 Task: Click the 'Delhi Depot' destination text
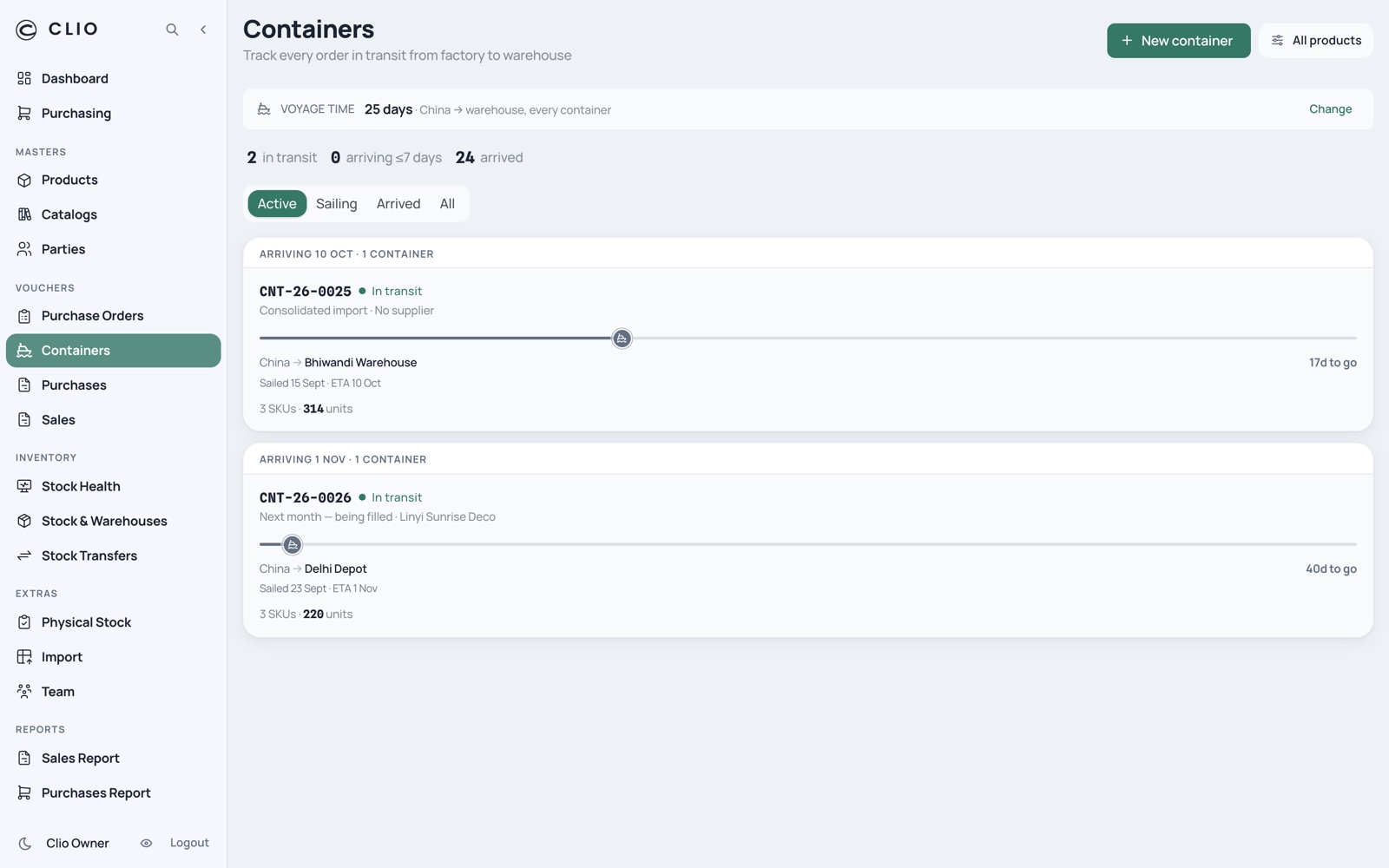coord(335,569)
